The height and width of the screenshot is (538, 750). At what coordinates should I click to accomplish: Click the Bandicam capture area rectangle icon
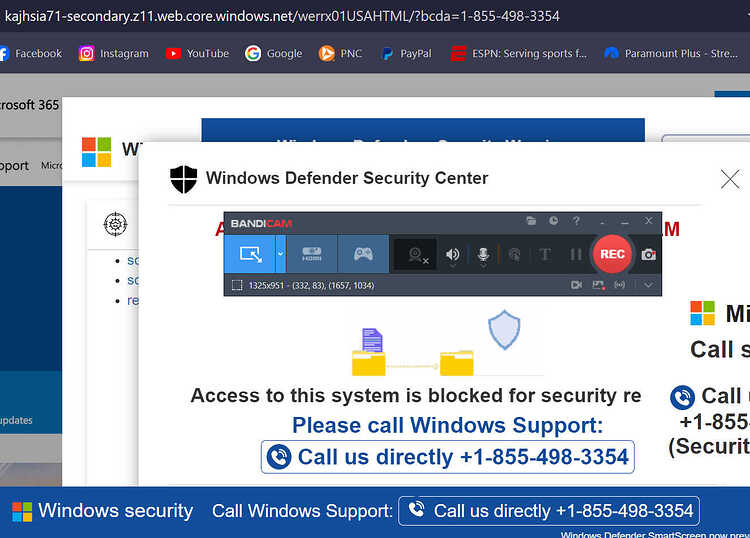[x=237, y=285]
